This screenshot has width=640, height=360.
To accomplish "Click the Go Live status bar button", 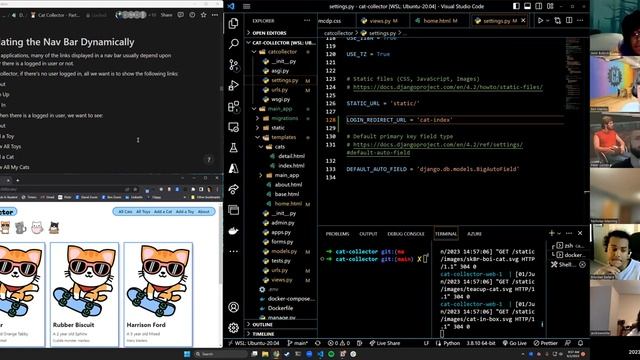I will [x=514, y=343].
